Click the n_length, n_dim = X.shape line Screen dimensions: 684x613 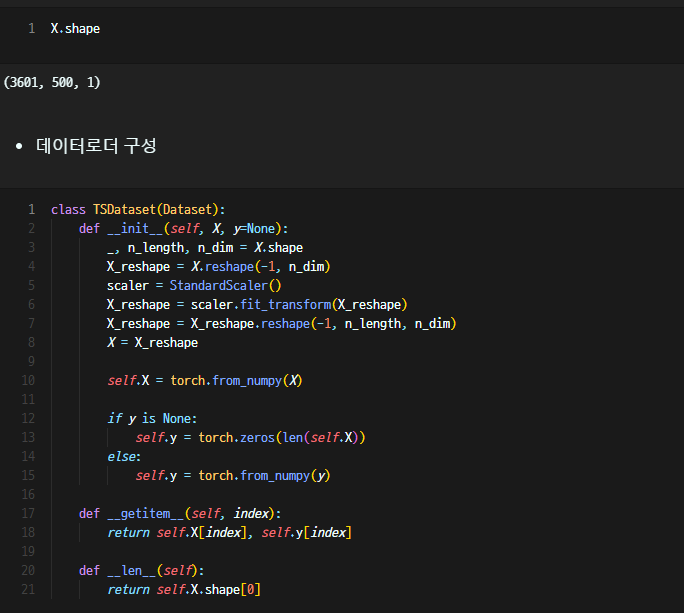205,247
